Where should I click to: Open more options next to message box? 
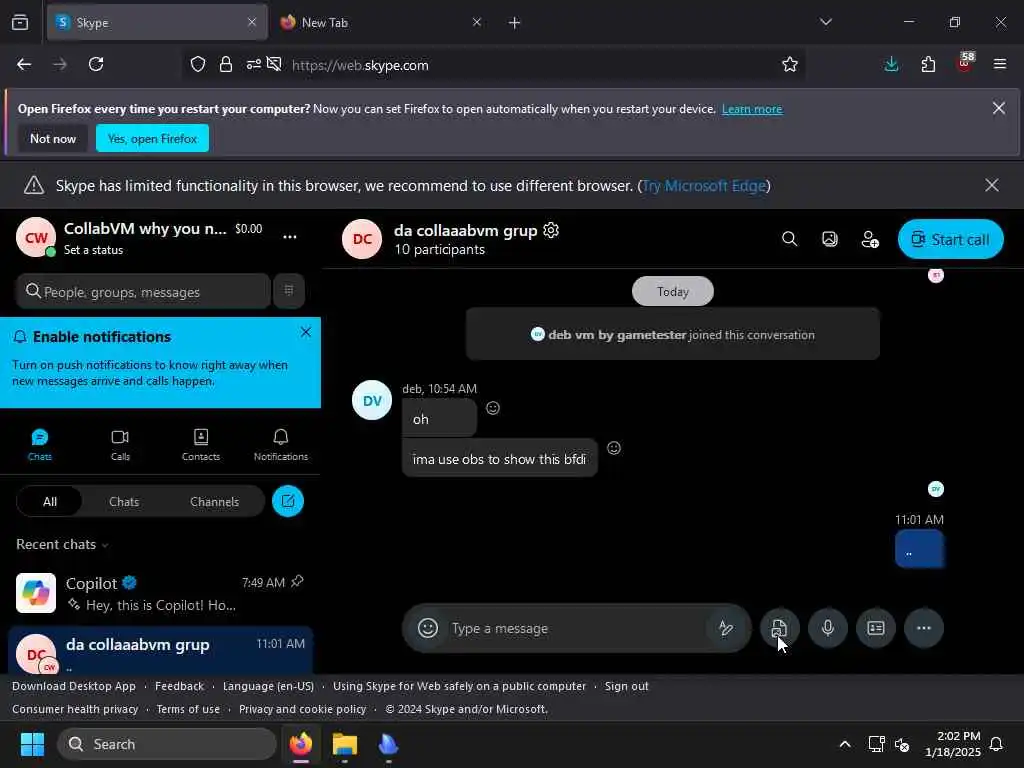click(x=923, y=628)
